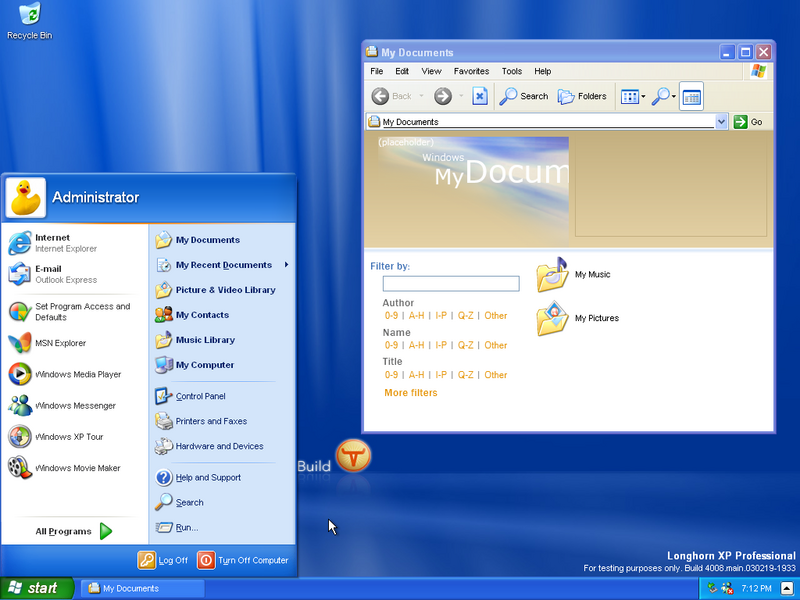Expand My Recent Documents submenu

(x=222, y=265)
